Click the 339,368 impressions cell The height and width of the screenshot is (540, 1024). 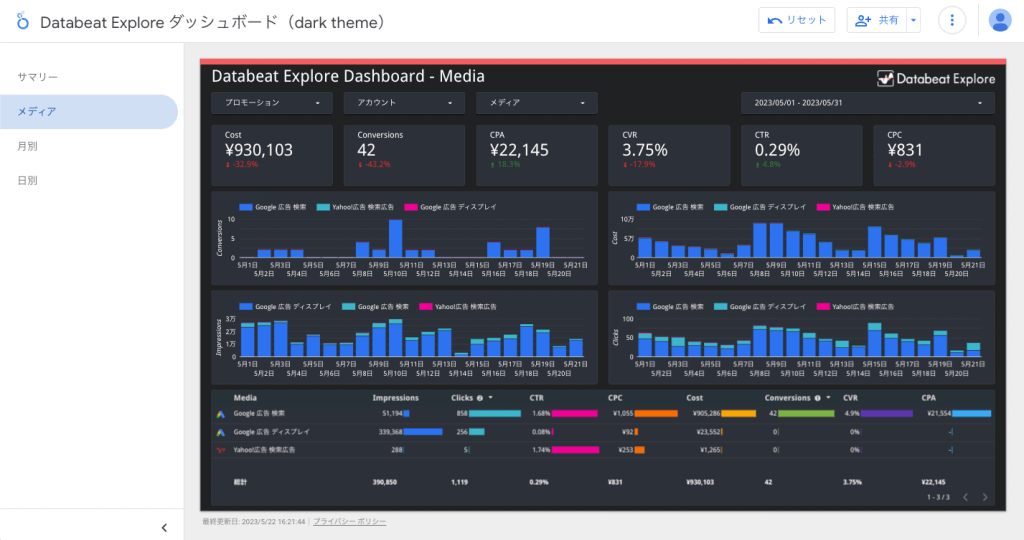point(391,432)
